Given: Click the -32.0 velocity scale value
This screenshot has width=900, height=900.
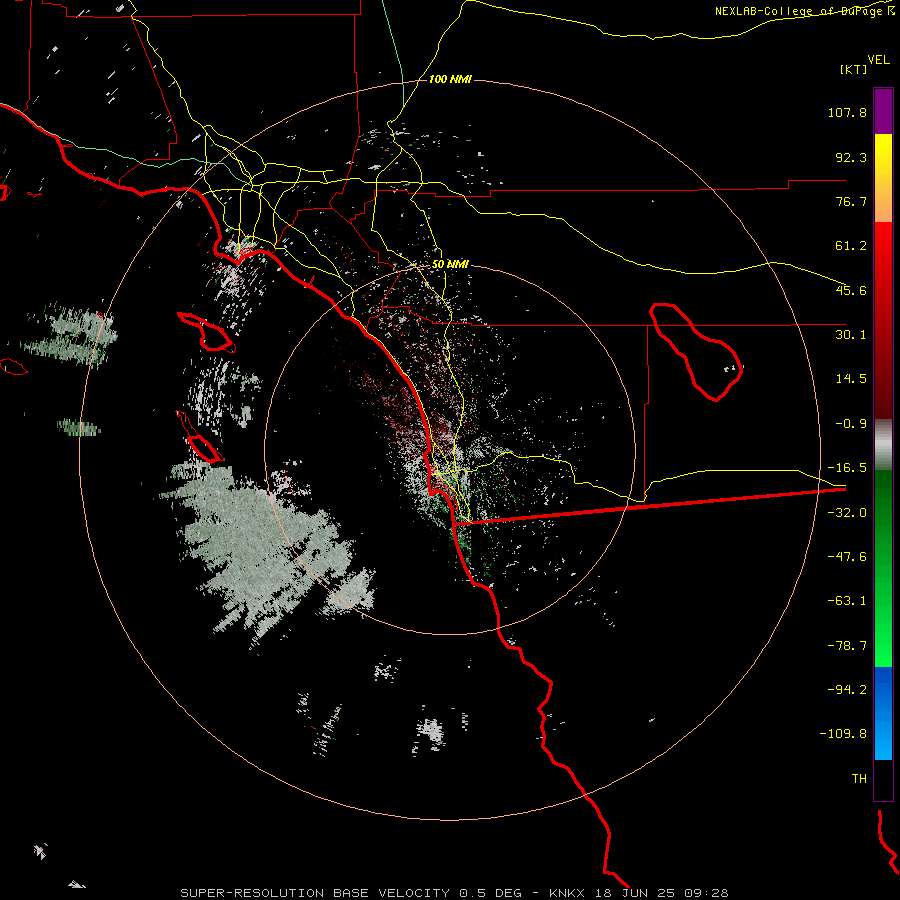Looking at the screenshot, I should tap(847, 513).
